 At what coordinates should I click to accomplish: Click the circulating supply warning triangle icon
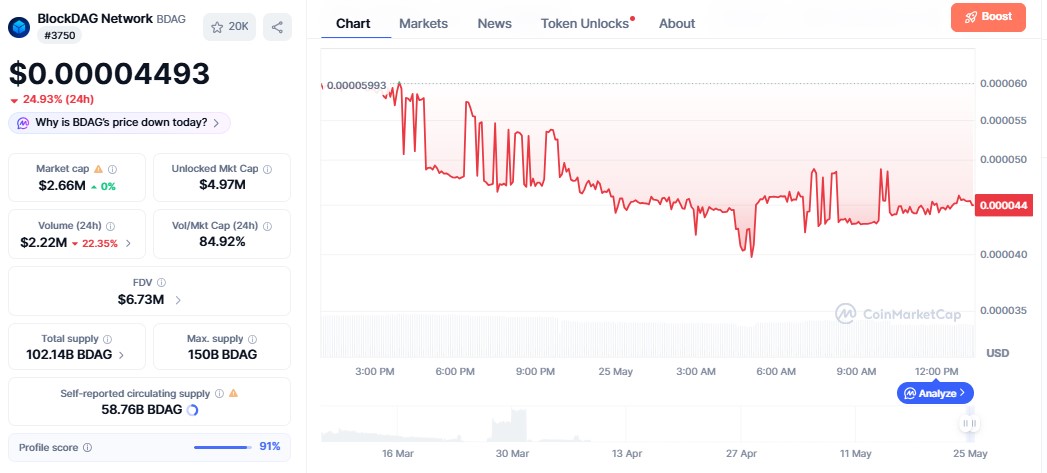pos(234,393)
